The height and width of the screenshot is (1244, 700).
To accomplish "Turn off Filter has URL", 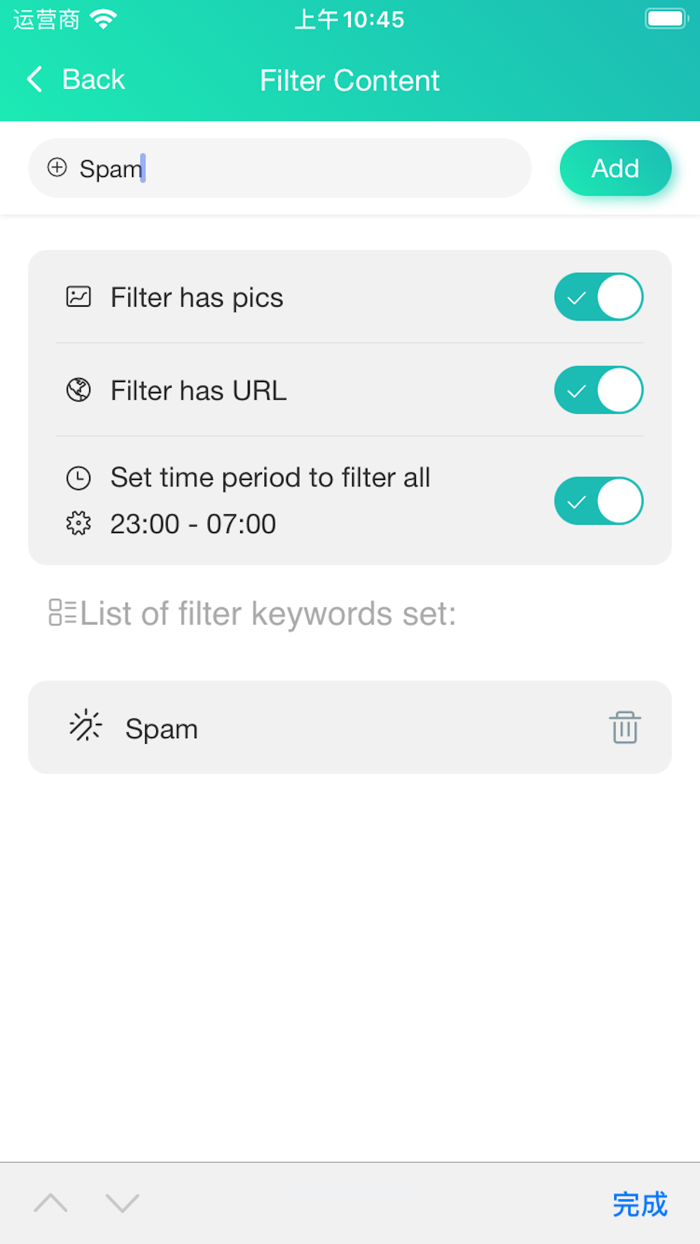I will [x=598, y=390].
